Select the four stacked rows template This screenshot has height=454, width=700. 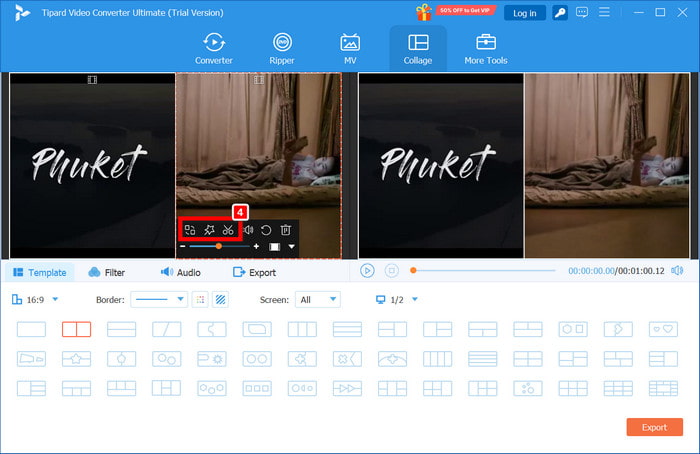coord(483,359)
